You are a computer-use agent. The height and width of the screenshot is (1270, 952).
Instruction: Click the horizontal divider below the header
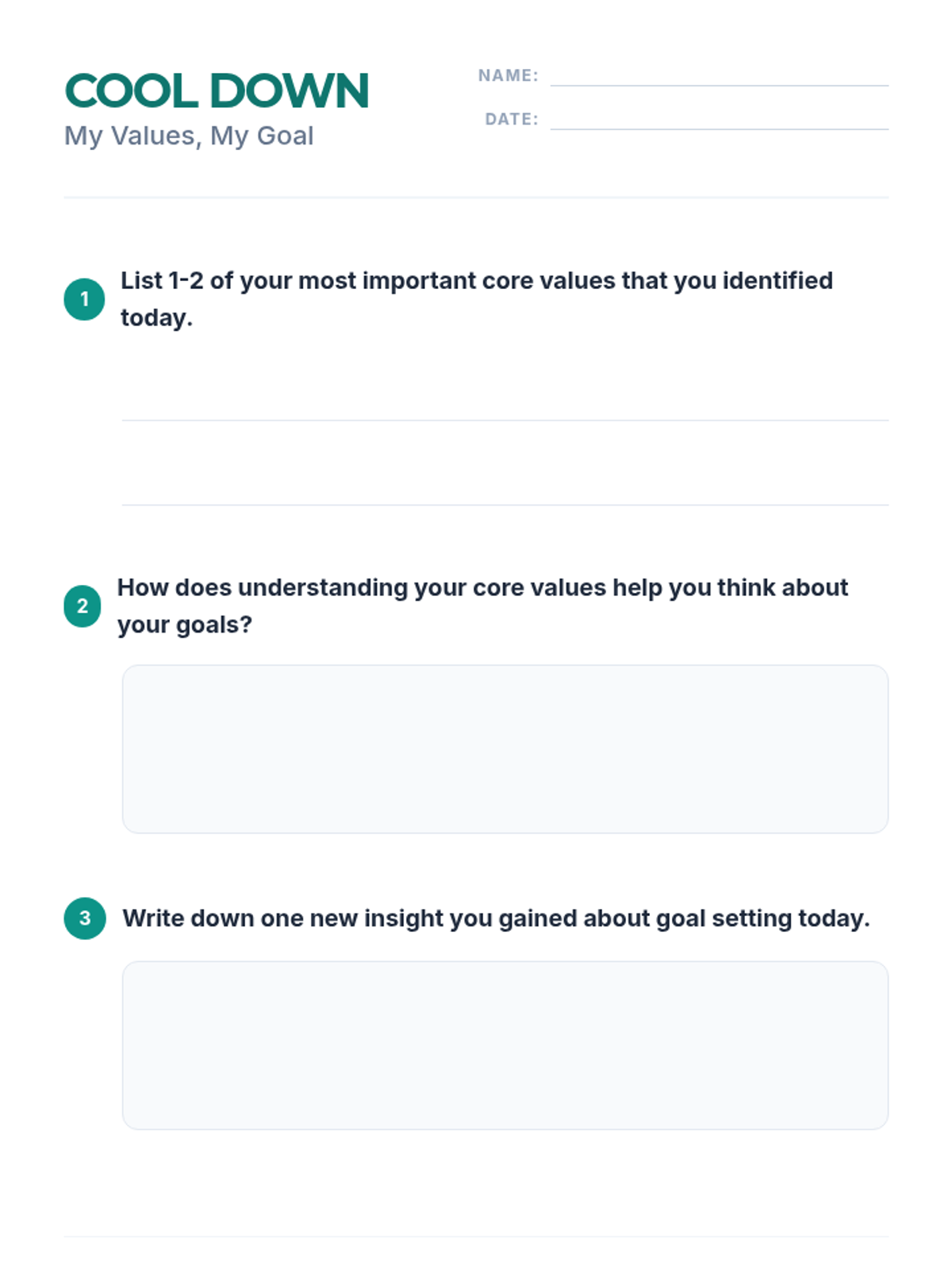tap(476, 197)
